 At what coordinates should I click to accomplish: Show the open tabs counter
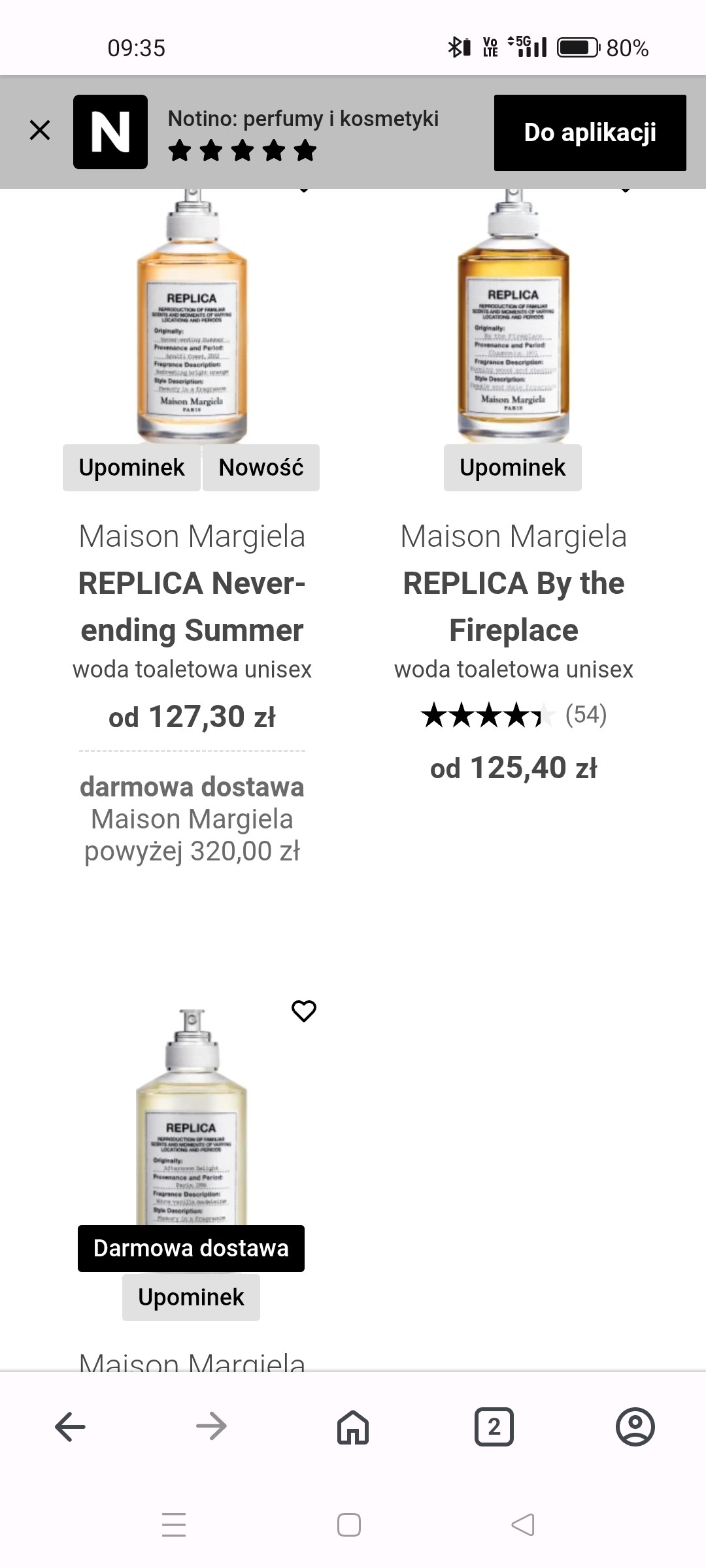[x=494, y=1426]
